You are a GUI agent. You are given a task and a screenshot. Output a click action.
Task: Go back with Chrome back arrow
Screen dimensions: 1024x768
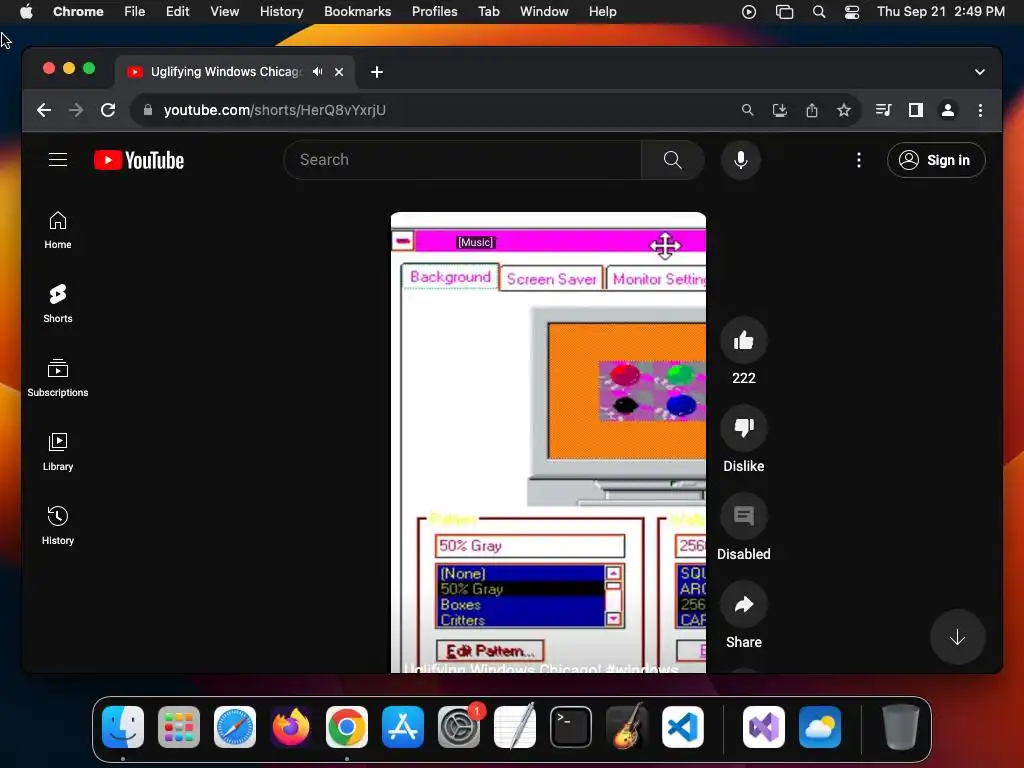44,110
